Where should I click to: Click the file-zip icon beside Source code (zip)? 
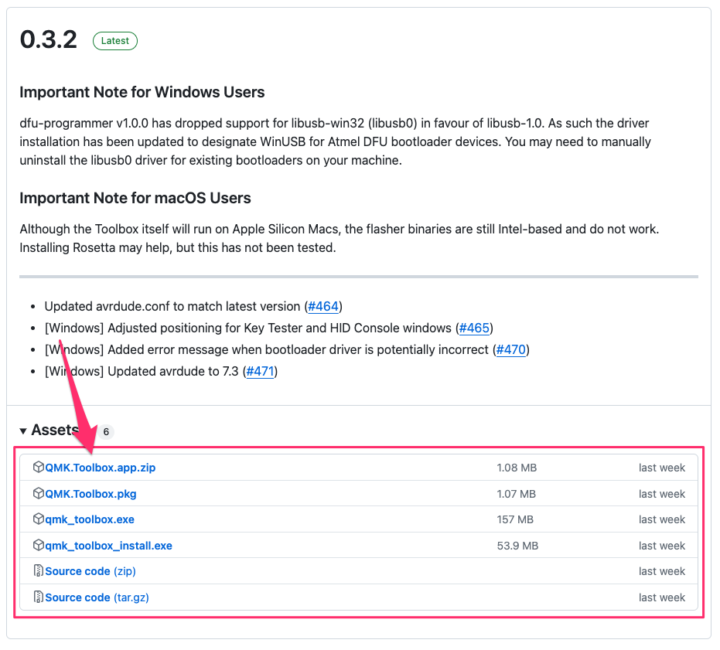pos(38,571)
